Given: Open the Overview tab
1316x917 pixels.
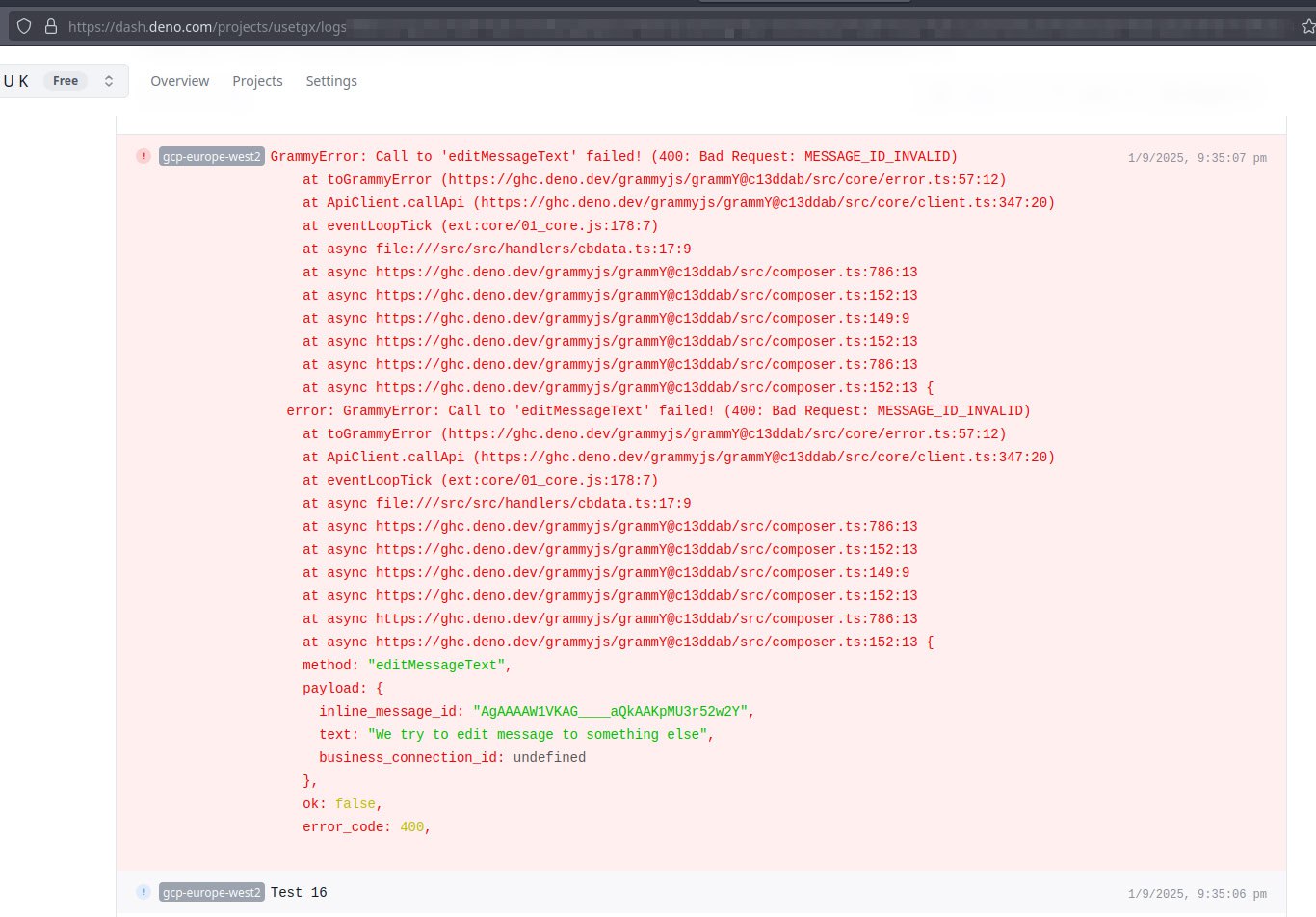Looking at the screenshot, I should click(179, 81).
